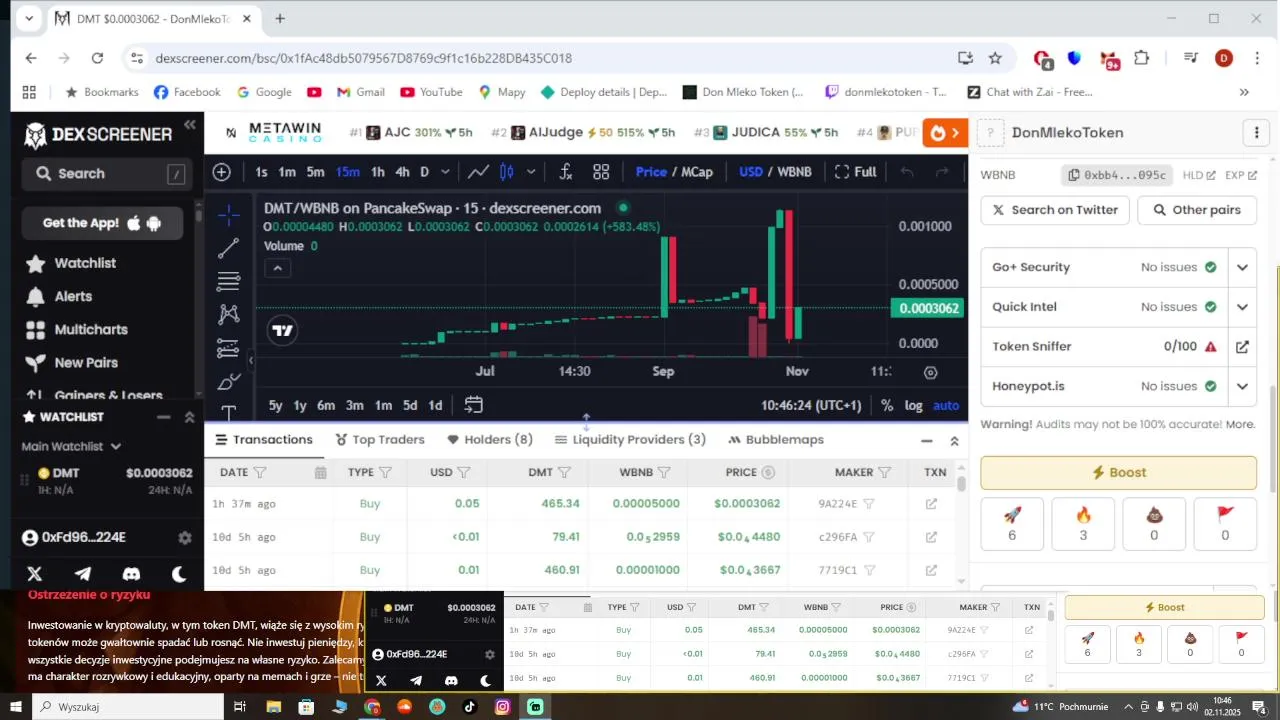Switch chart to line style icon
Viewport: 1280px width, 720px height.
(x=478, y=172)
